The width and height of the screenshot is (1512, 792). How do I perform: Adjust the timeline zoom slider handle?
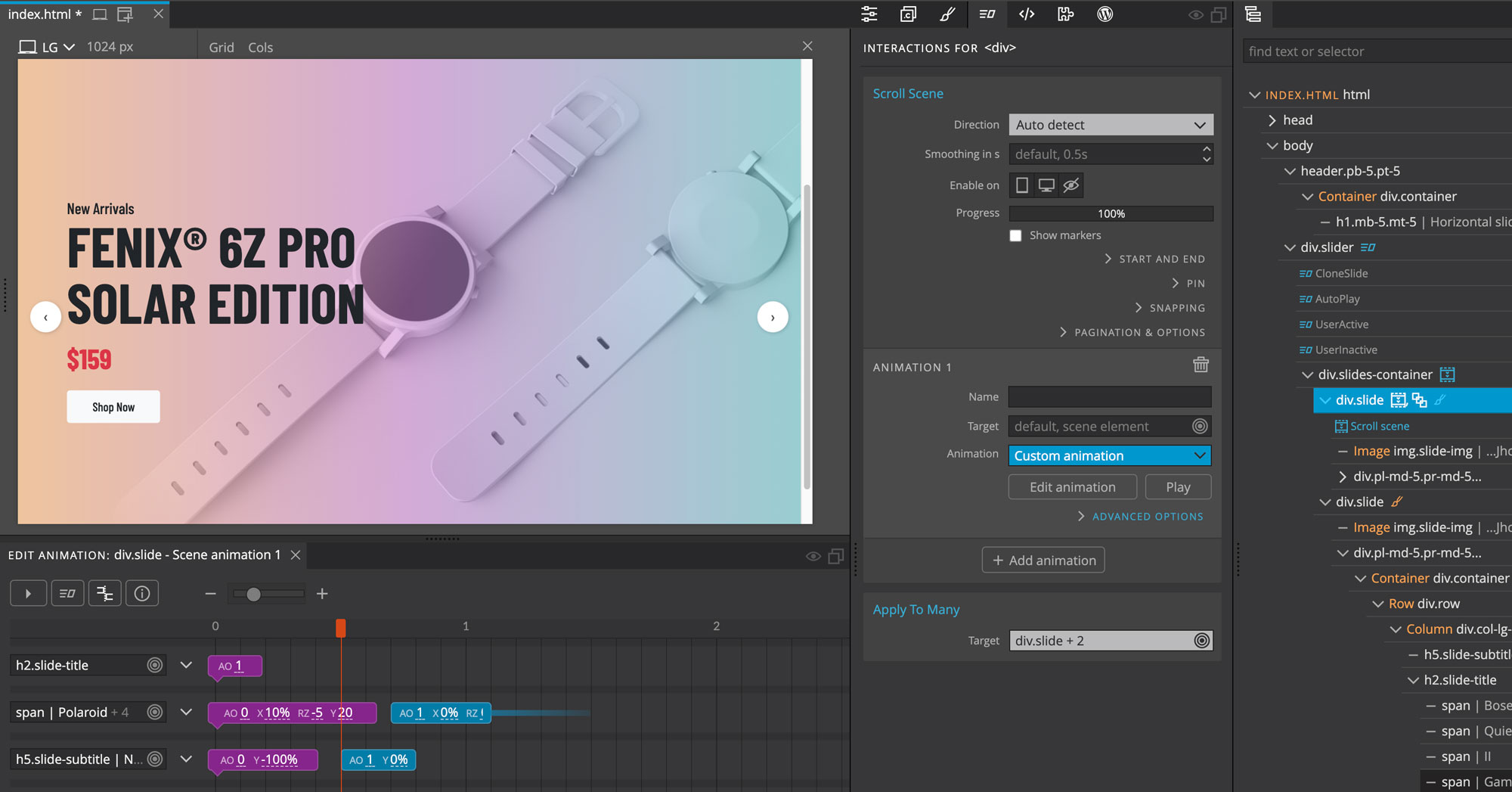coord(254,595)
